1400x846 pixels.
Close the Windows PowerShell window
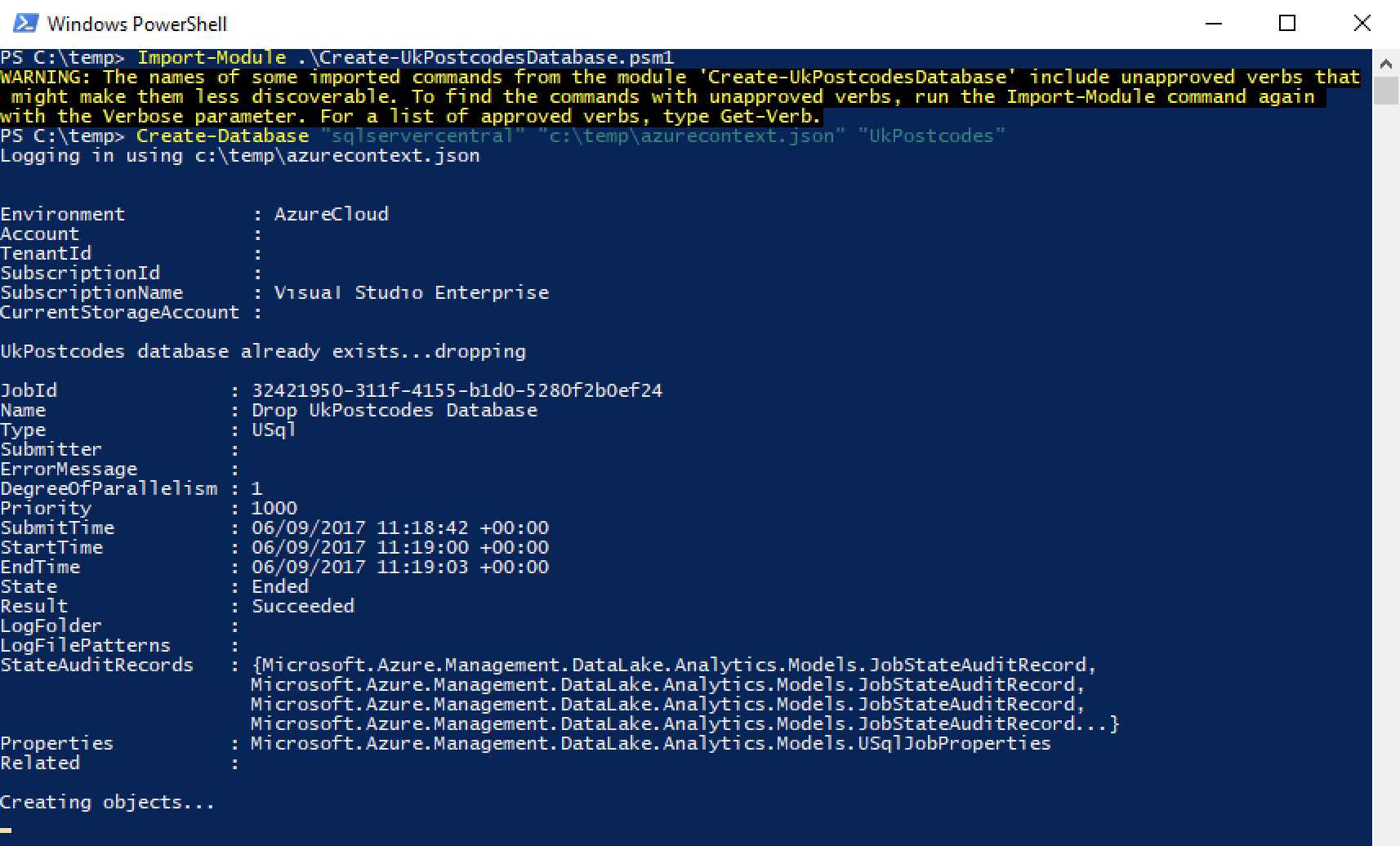coord(1362,24)
